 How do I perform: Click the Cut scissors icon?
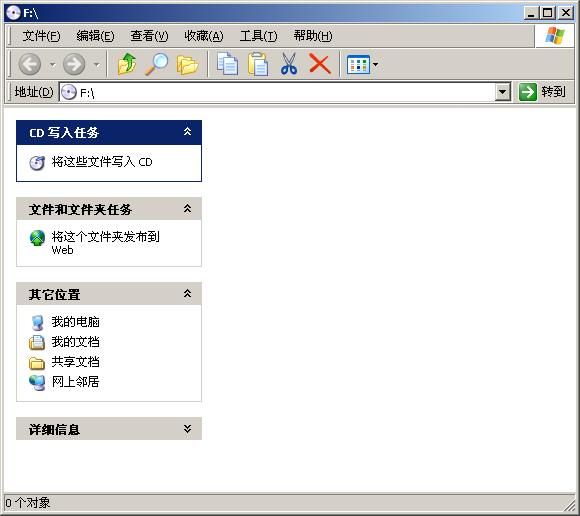(289, 64)
